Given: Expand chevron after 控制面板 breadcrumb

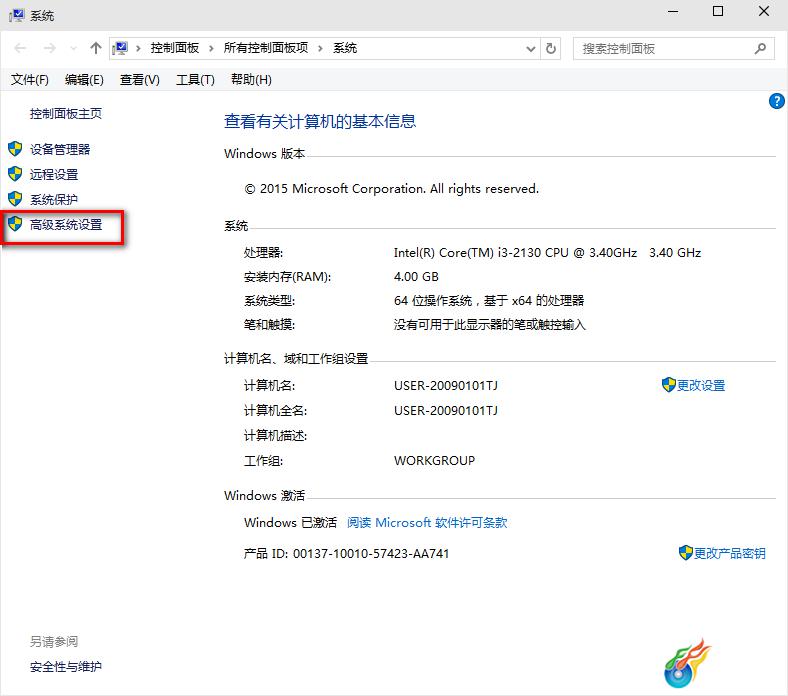Looking at the screenshot, I should (x=211, y=48).
